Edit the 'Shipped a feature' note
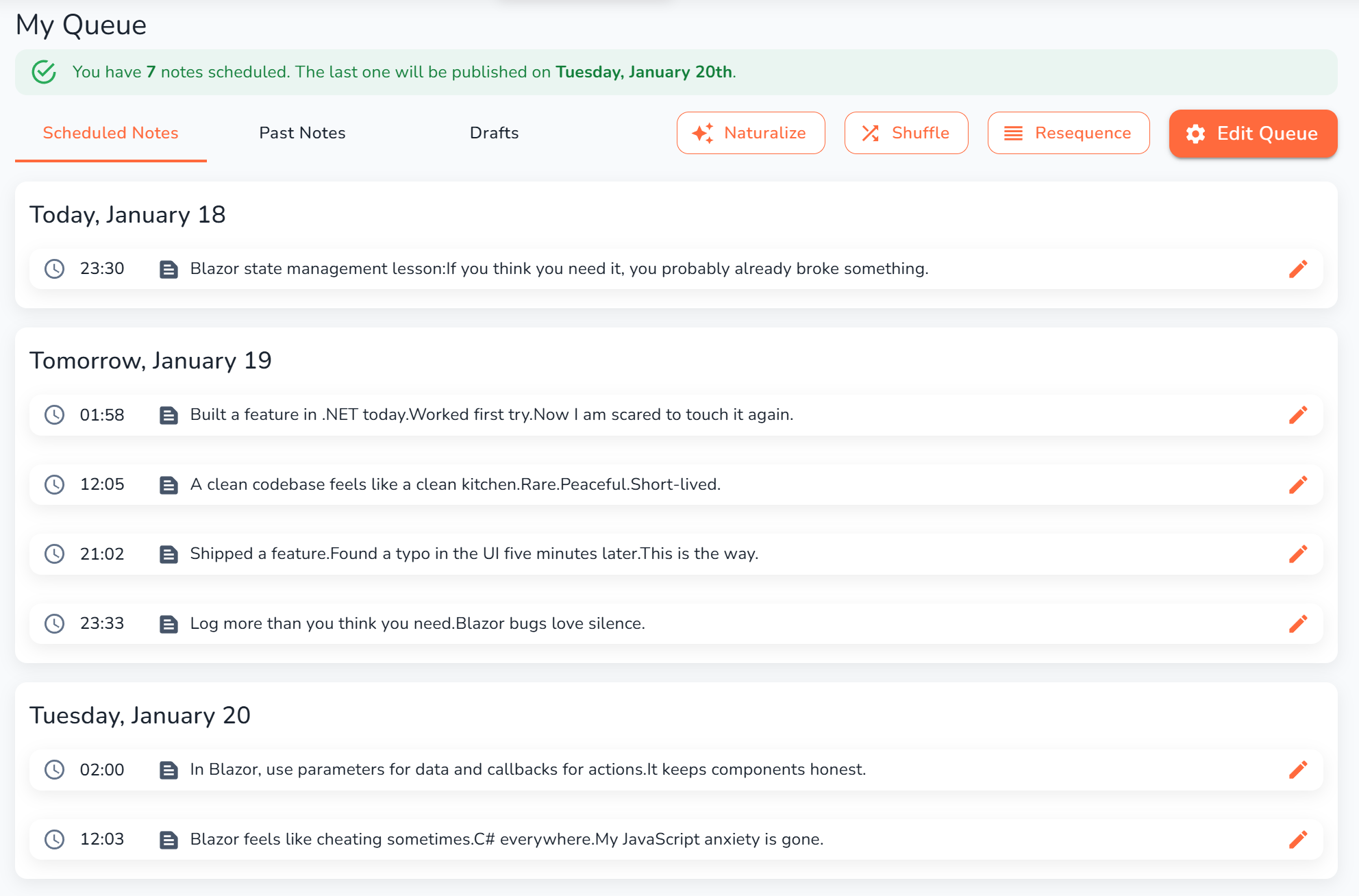The height and width of the screenshot is (896, 1359). 1298,553
